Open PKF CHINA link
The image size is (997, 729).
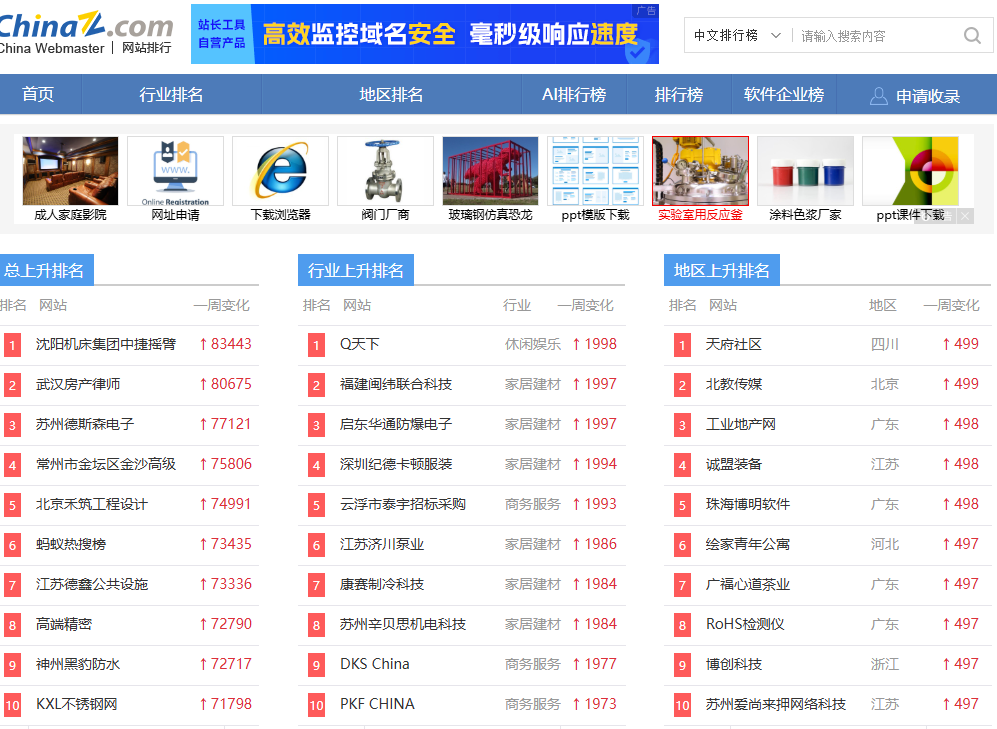click(377, 704)
